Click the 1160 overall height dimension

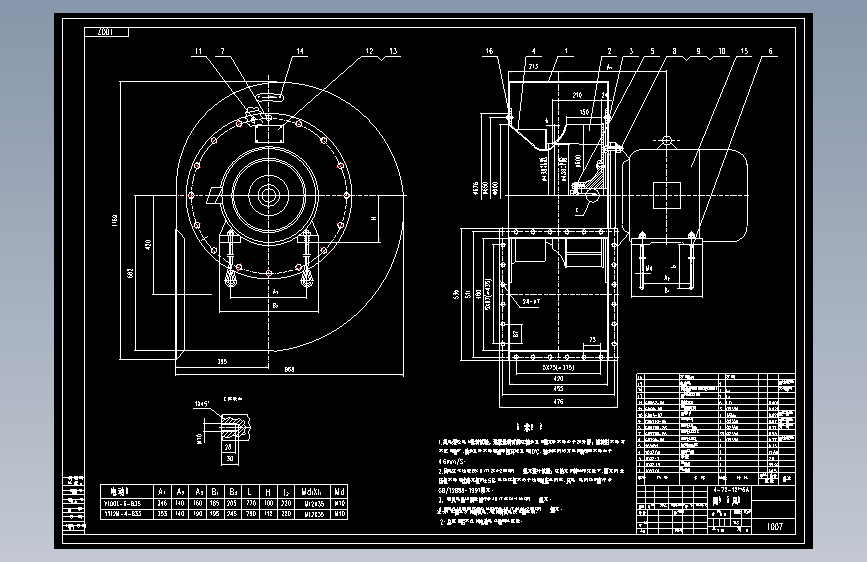[114, 221]
